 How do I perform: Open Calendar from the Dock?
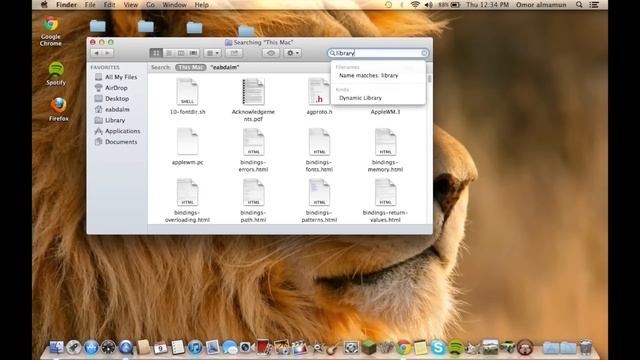tap(160, 347)
